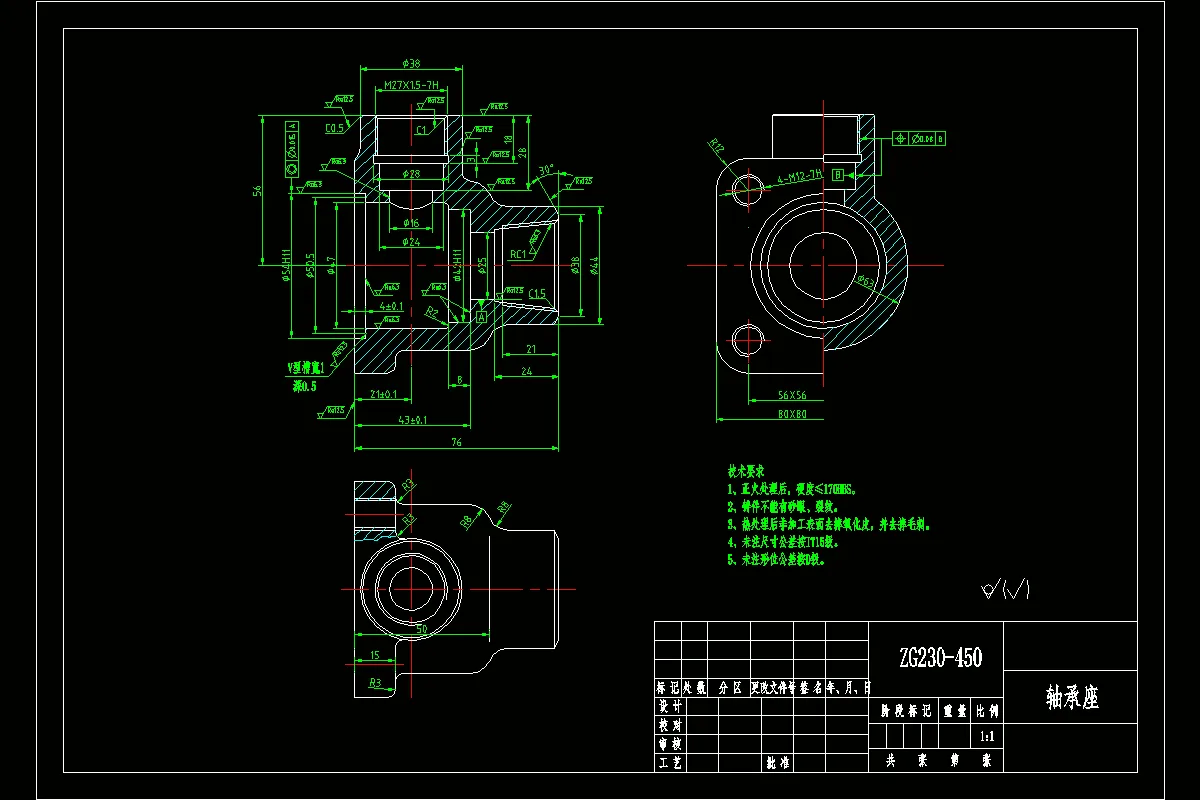
Task: Select the 批准 cell in title block
Action: click(x=778, y=762)
